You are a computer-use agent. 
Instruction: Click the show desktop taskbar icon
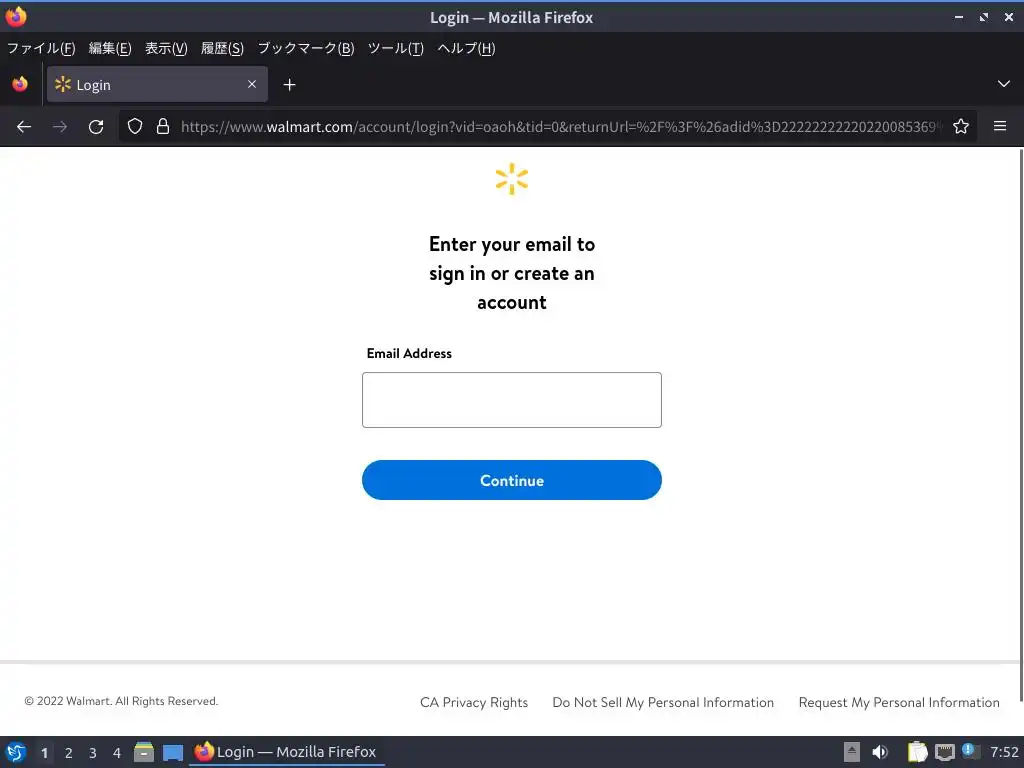tap(173, 752)
